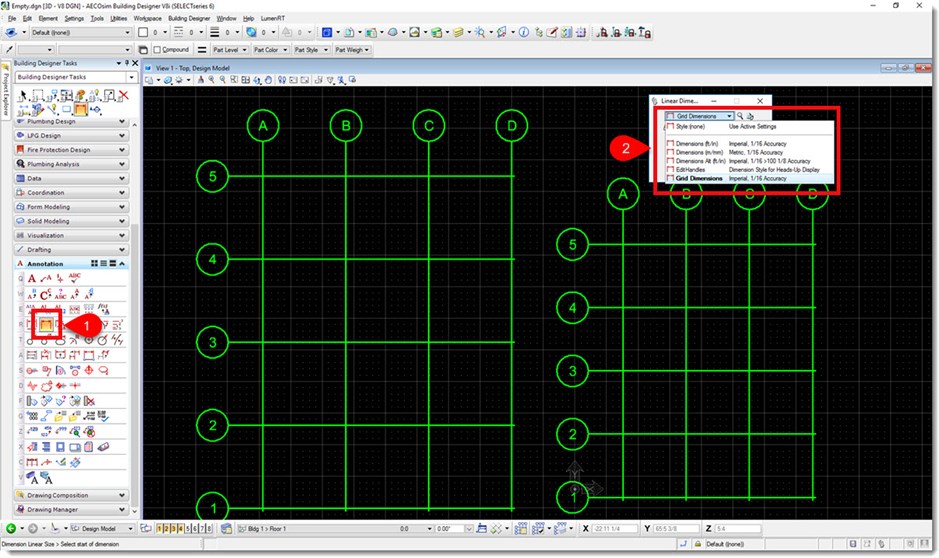Viewport: 939px width, 558px height.
Task: Expand the Drawing Manager task group
Action: (x=71, y=510)
